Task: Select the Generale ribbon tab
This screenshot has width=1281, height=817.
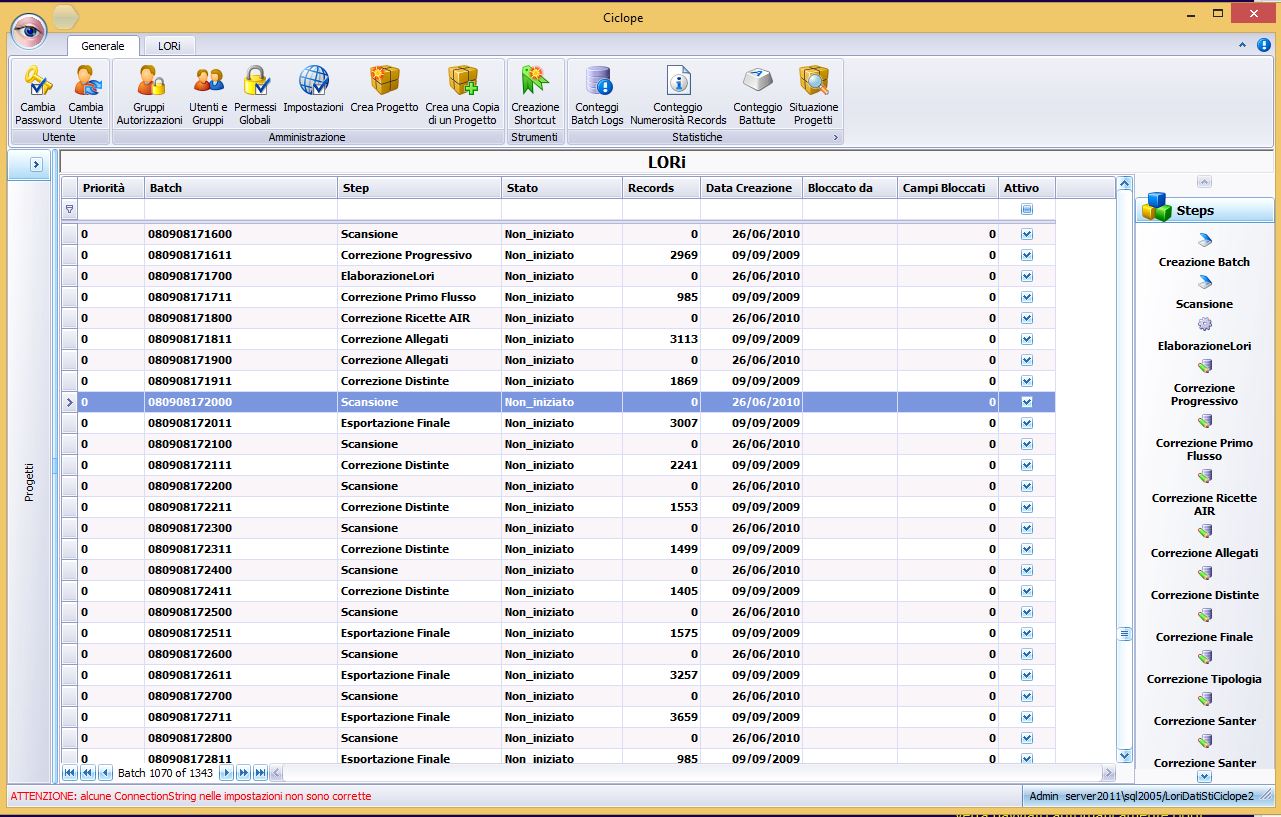Action: click(x=103, y=46)
